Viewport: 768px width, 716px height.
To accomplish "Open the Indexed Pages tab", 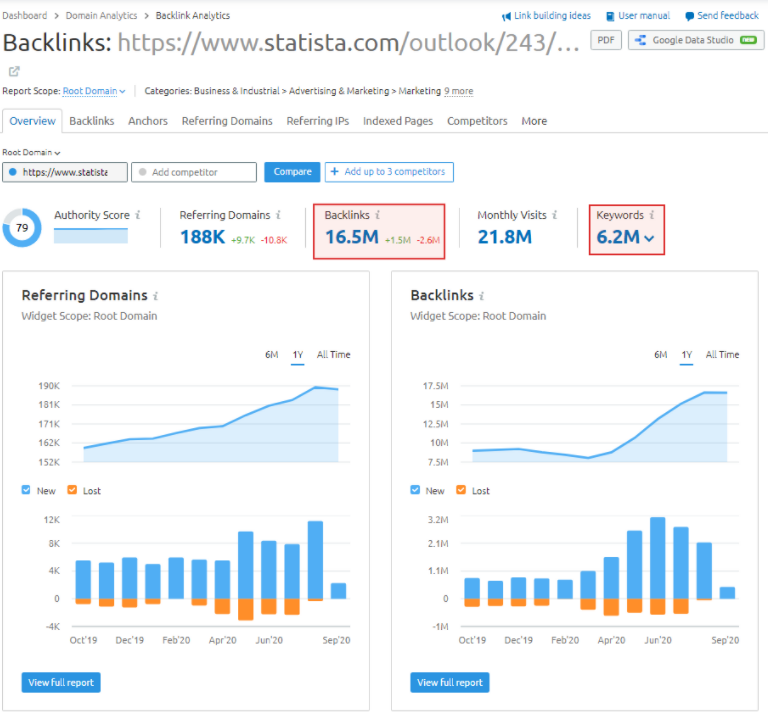I will [398, 121].
